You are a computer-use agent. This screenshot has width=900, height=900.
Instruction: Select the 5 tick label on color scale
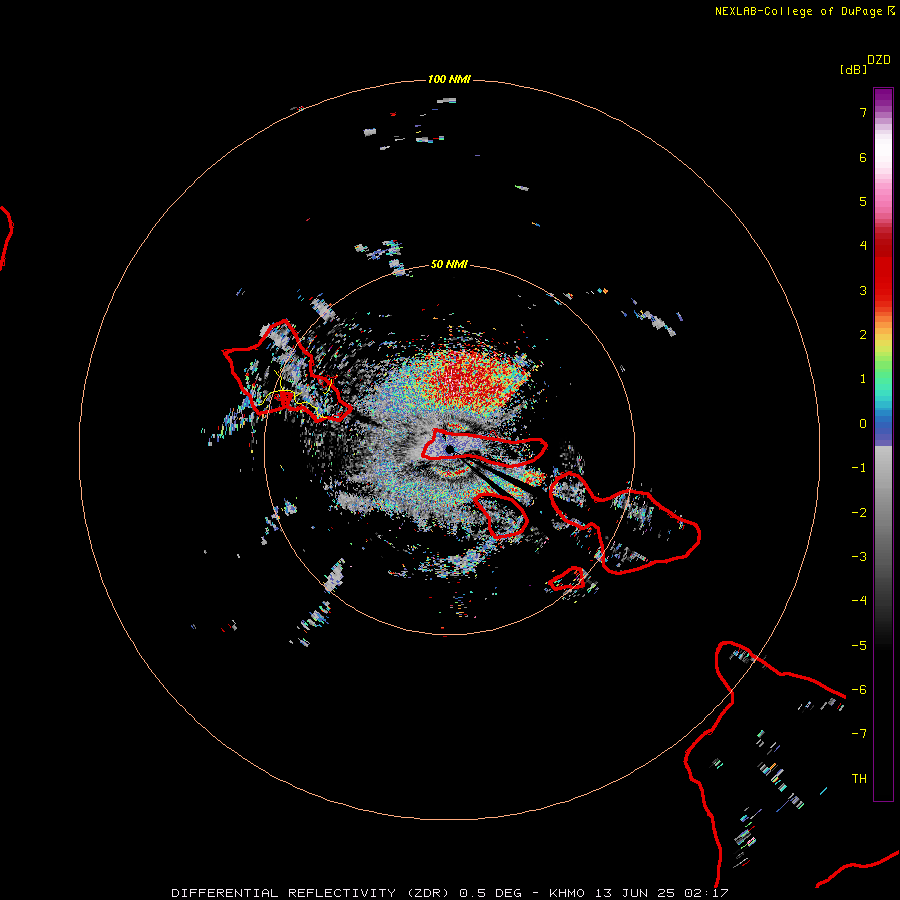coord(863,201)
